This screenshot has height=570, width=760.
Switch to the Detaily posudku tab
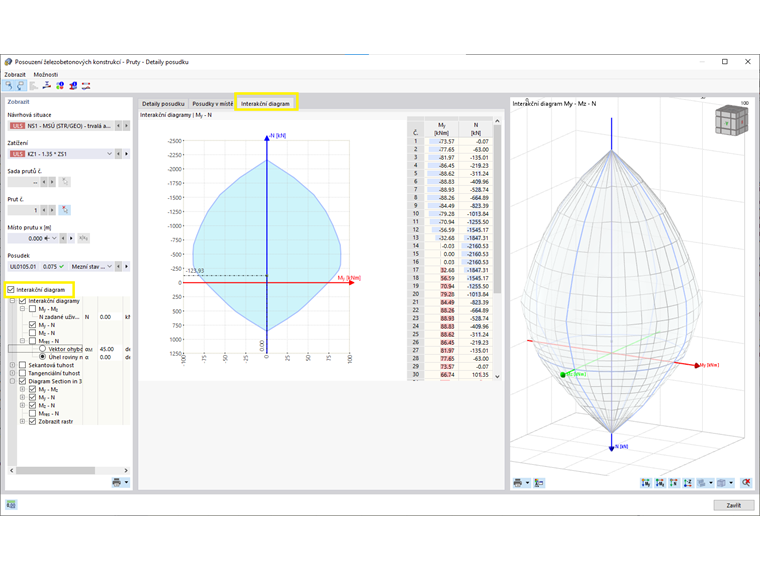pyautogui.click(x=163, y=104)
